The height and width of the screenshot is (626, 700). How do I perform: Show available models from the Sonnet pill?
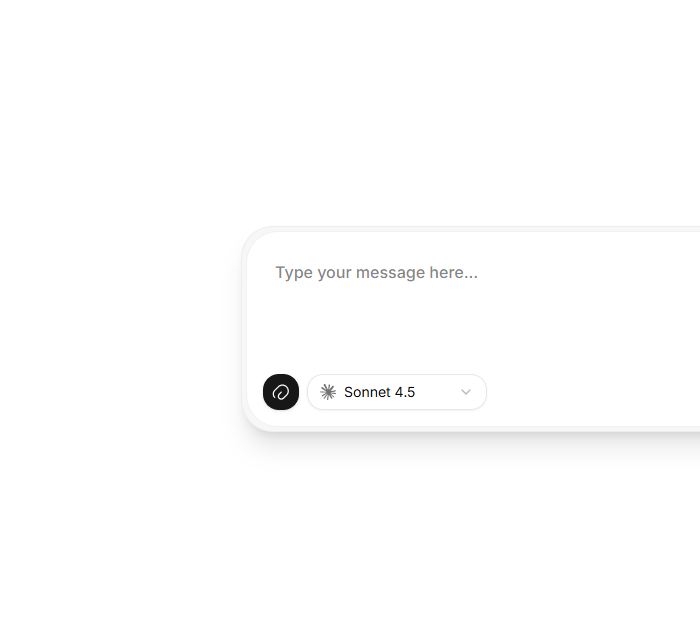coord(397,392)
